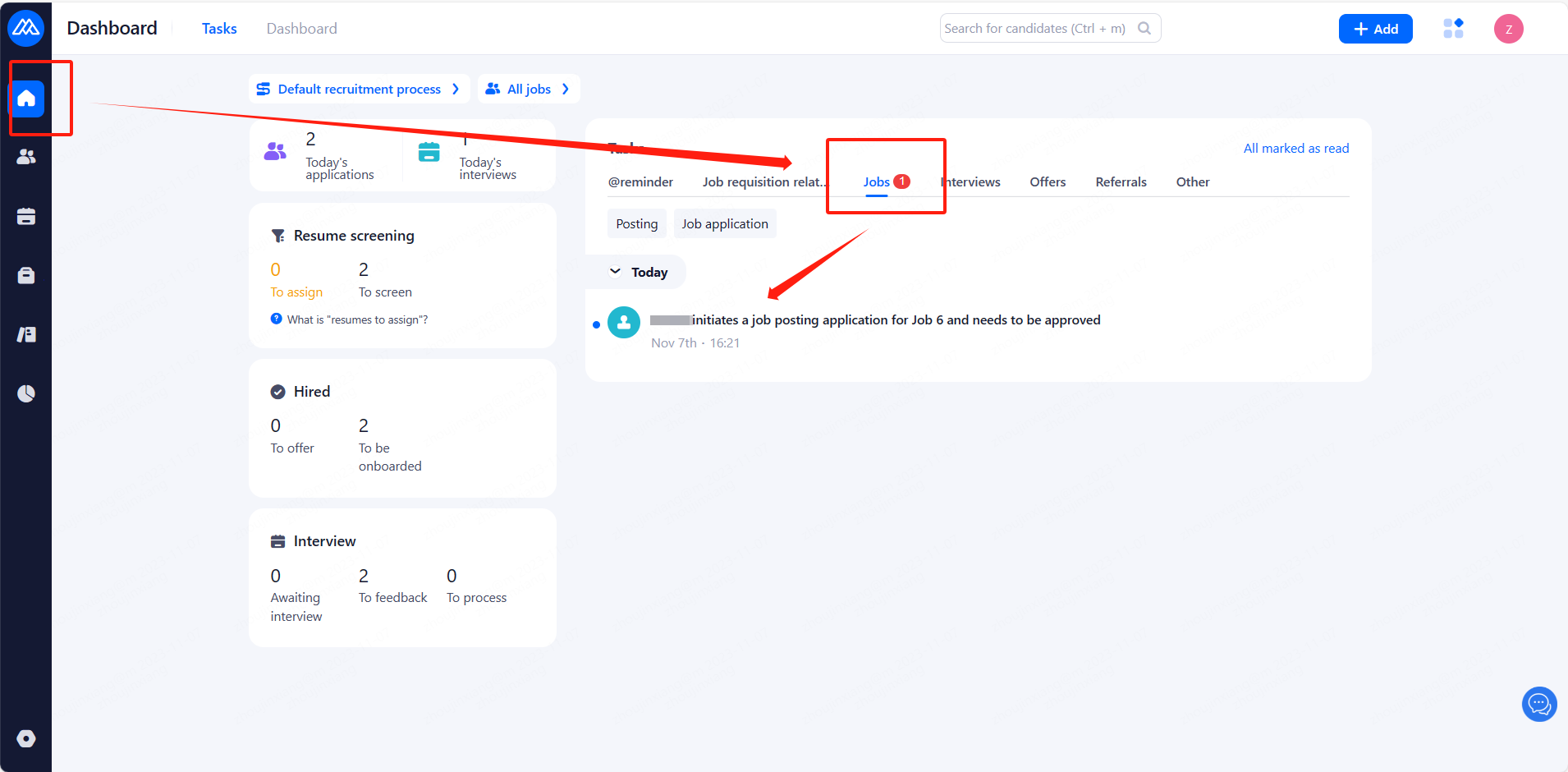Open the Candidates sidebar icon
The width and height of the screenshot is (1568, 772).
(26, 157)
